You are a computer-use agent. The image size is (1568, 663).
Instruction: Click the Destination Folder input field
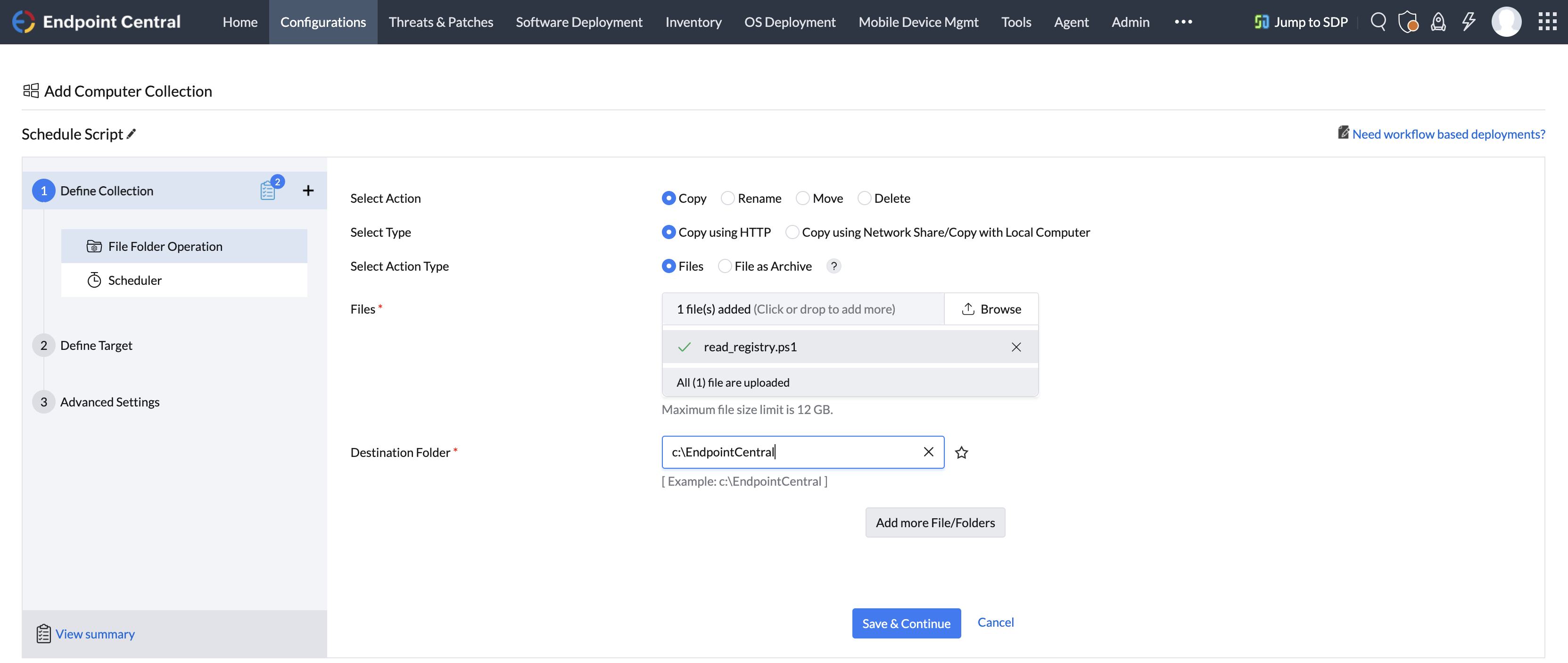802,452
